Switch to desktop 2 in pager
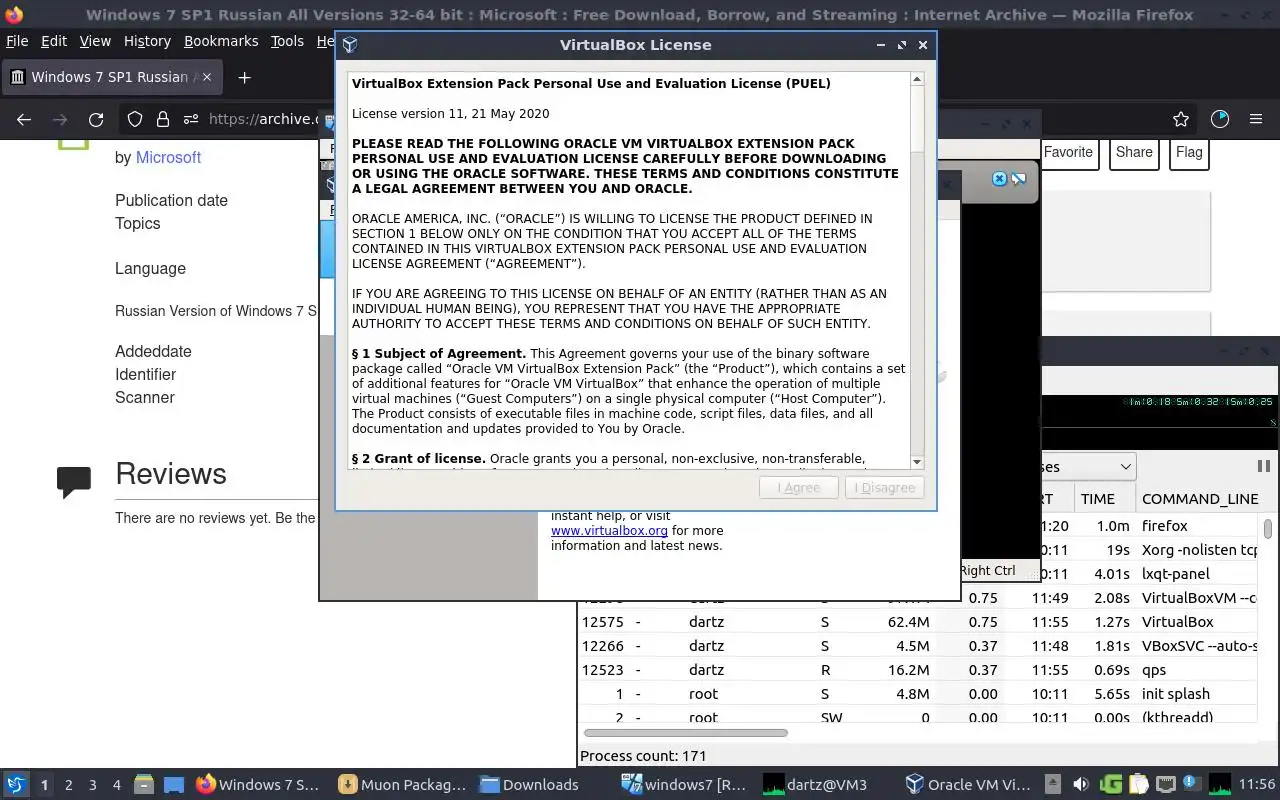Viewport: 1280px width, 800px height. click(68, 785)
